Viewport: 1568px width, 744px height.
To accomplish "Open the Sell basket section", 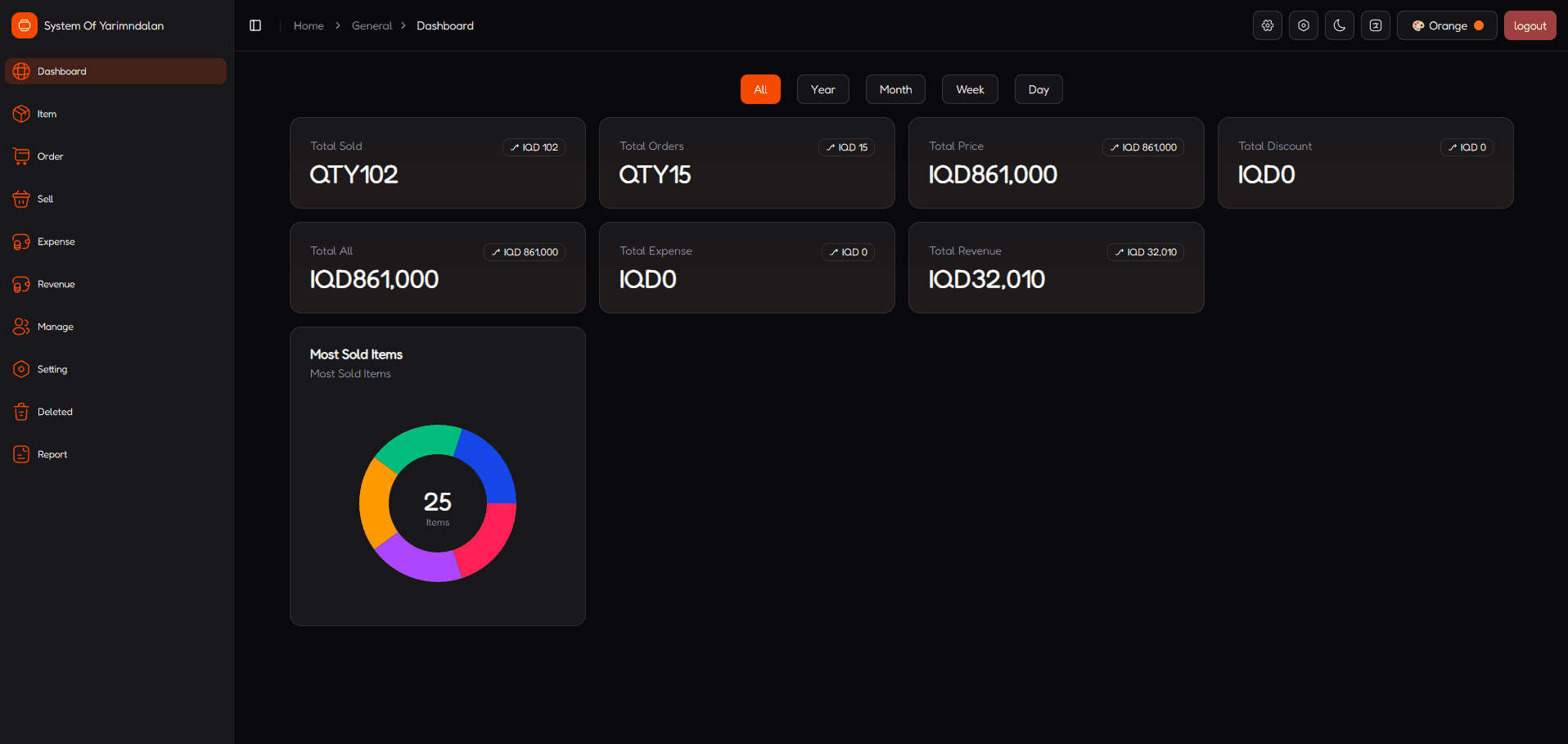I will (x=45, y=199).
